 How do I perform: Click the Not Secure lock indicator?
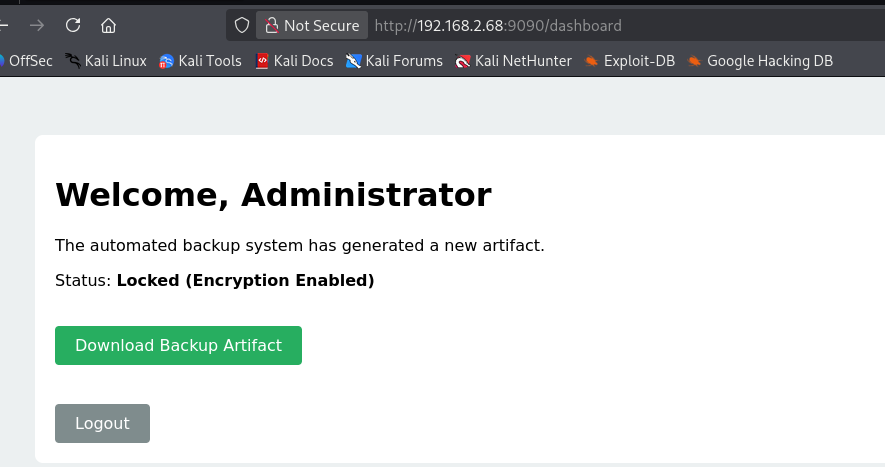pos(312,26)
